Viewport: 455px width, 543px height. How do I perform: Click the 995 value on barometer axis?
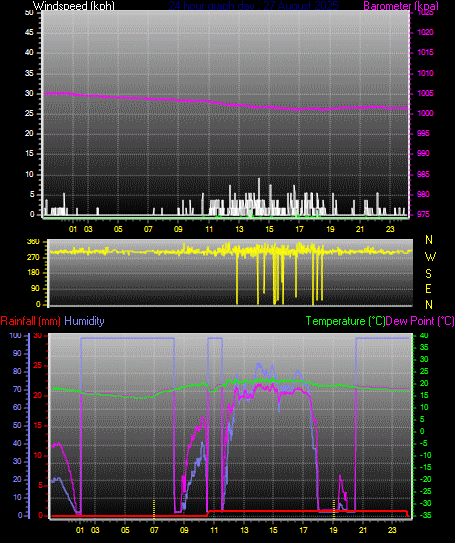(423, 133)
